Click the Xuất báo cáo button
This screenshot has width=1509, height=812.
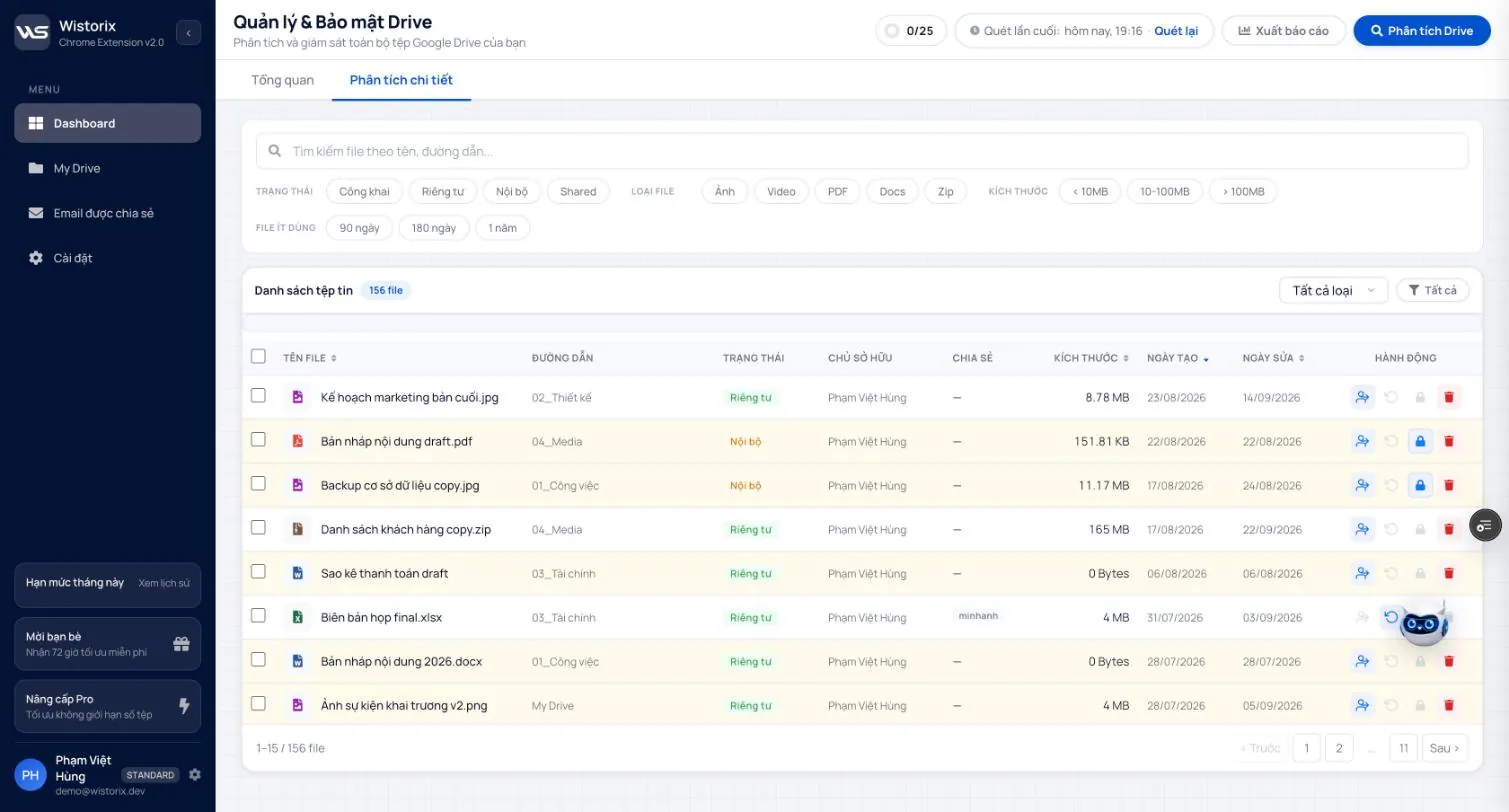point(1283,30)
